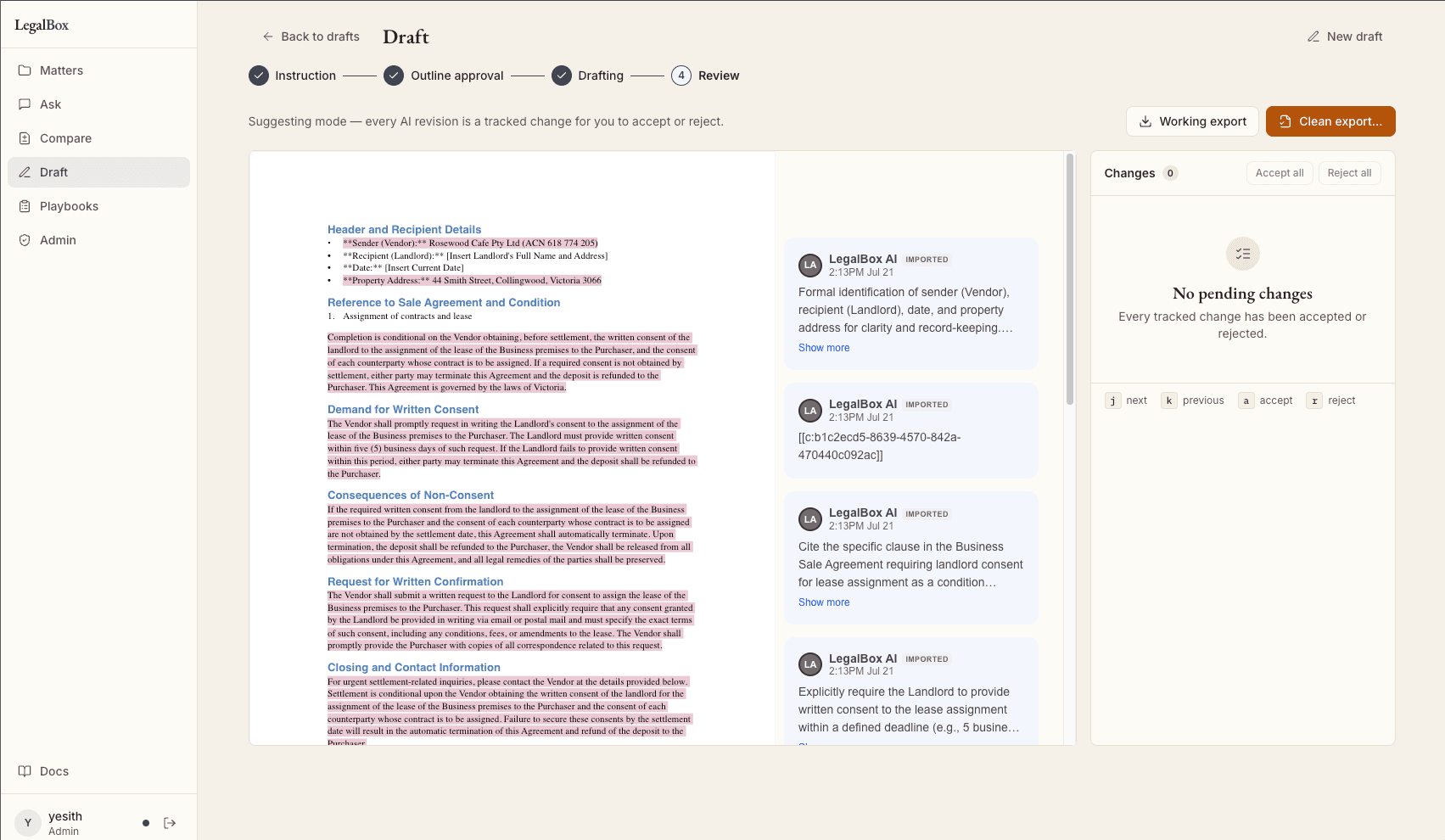Click the Working export button
Image resolution: width=1445 pixels, height=840 pixels.
[1192, 121]
